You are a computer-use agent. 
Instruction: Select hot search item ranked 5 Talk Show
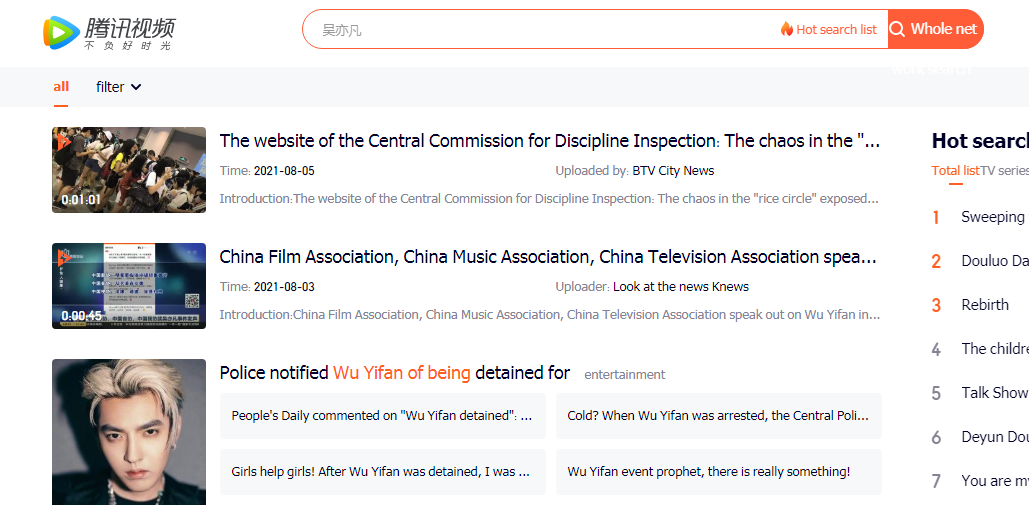(x=994, y=393)
